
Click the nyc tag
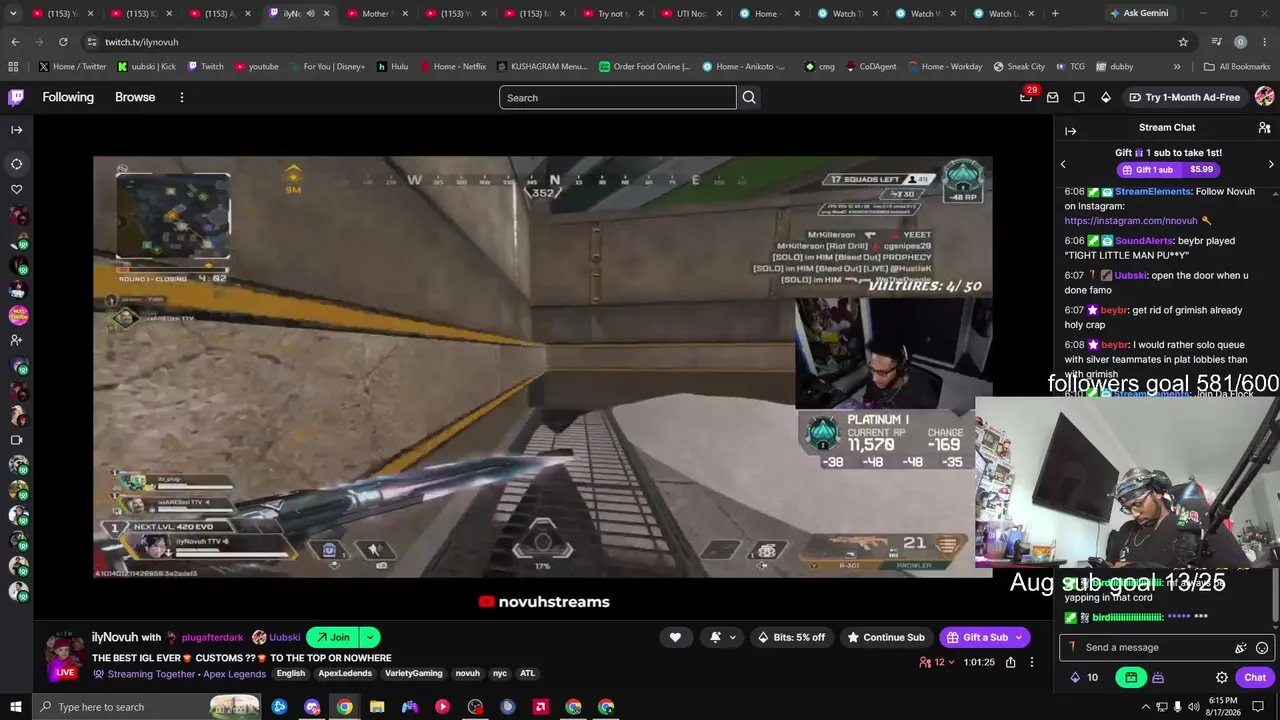click(500, 673)
